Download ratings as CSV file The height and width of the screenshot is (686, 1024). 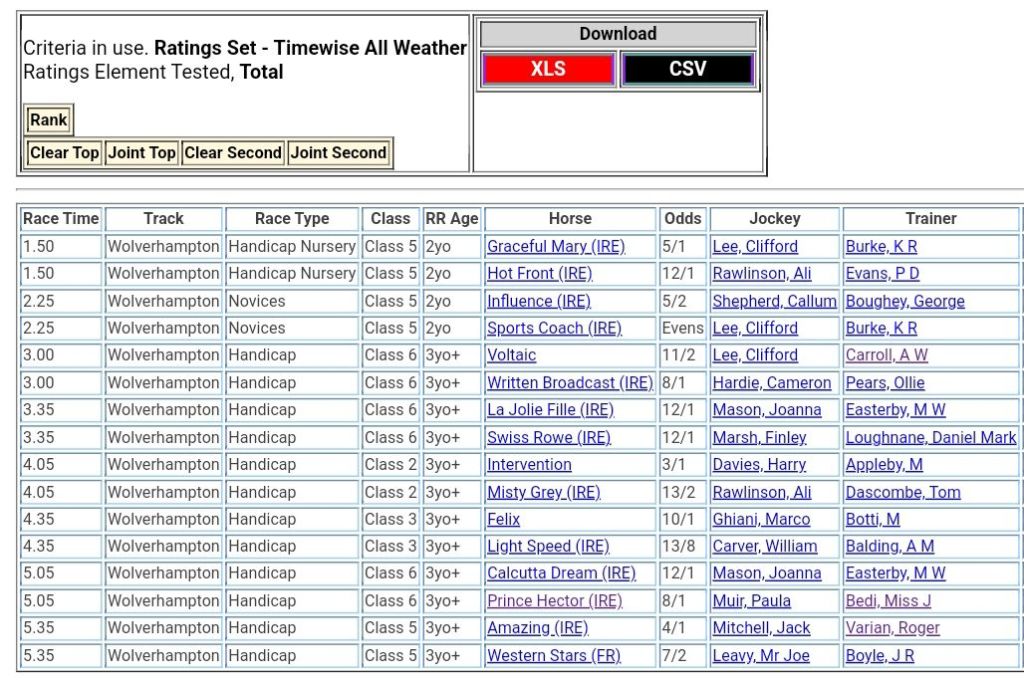[687, 69]
